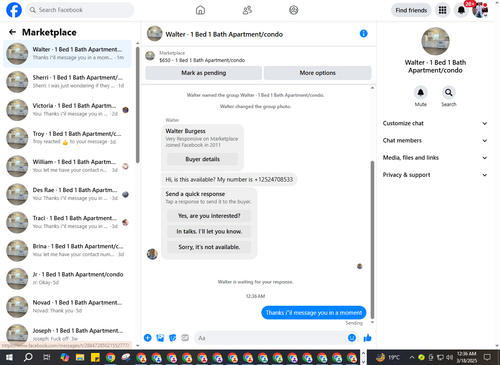500x365 pixels.
Task: Send quick reply 'Yes, are you interested?'
Action: (x=209, y=216)
